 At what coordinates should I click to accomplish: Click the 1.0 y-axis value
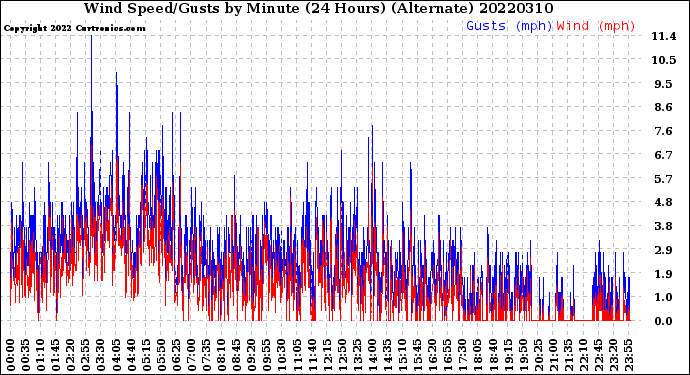tap(664, 298)
